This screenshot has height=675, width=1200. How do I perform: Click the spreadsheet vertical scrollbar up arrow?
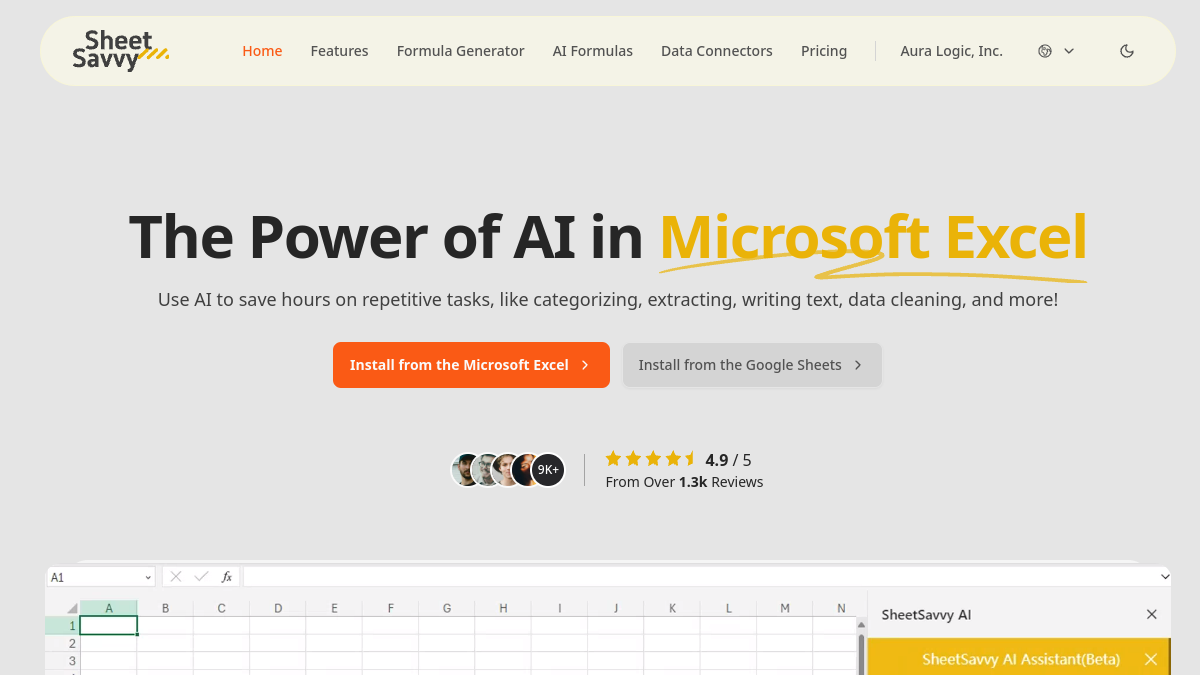[861, 626]
